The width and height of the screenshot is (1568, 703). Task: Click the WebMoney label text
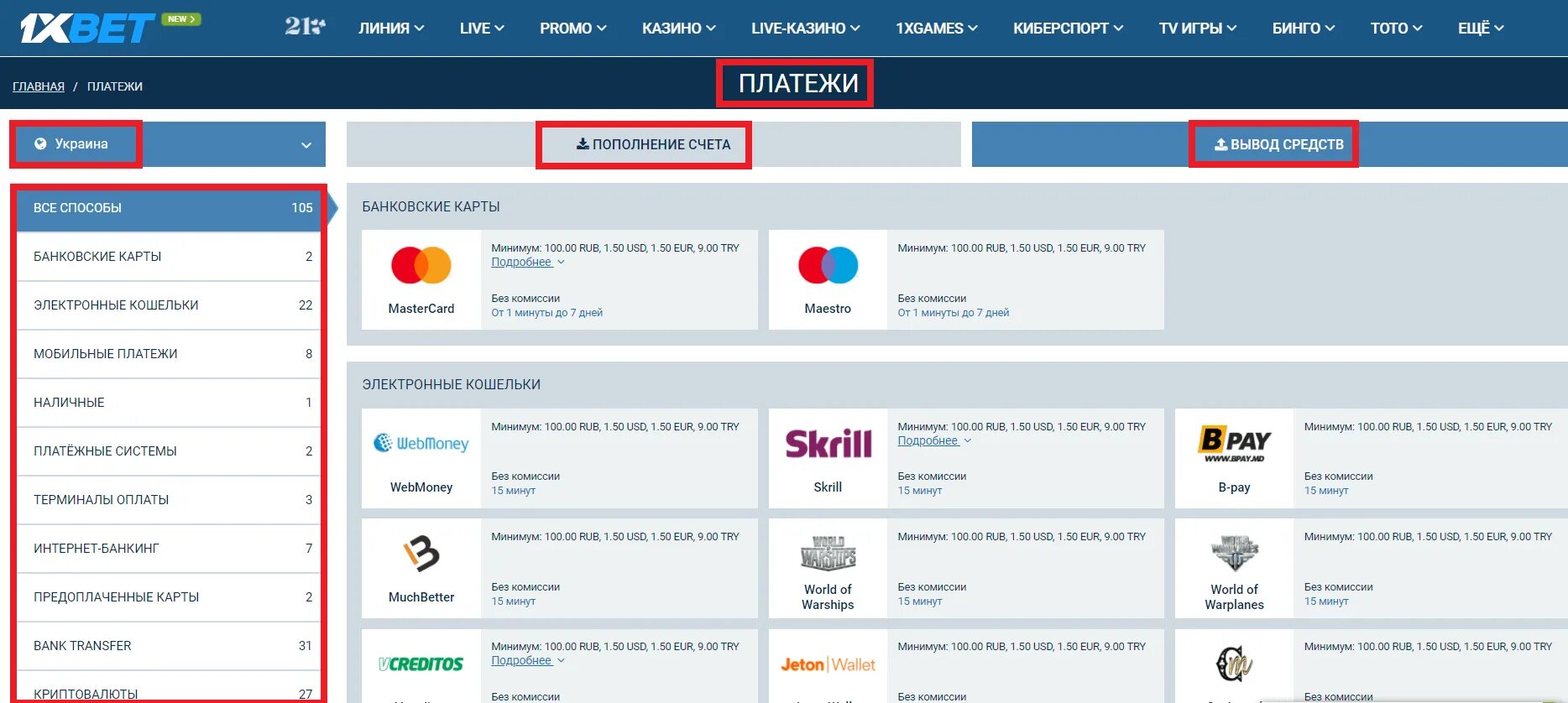[x=421, y=487]
